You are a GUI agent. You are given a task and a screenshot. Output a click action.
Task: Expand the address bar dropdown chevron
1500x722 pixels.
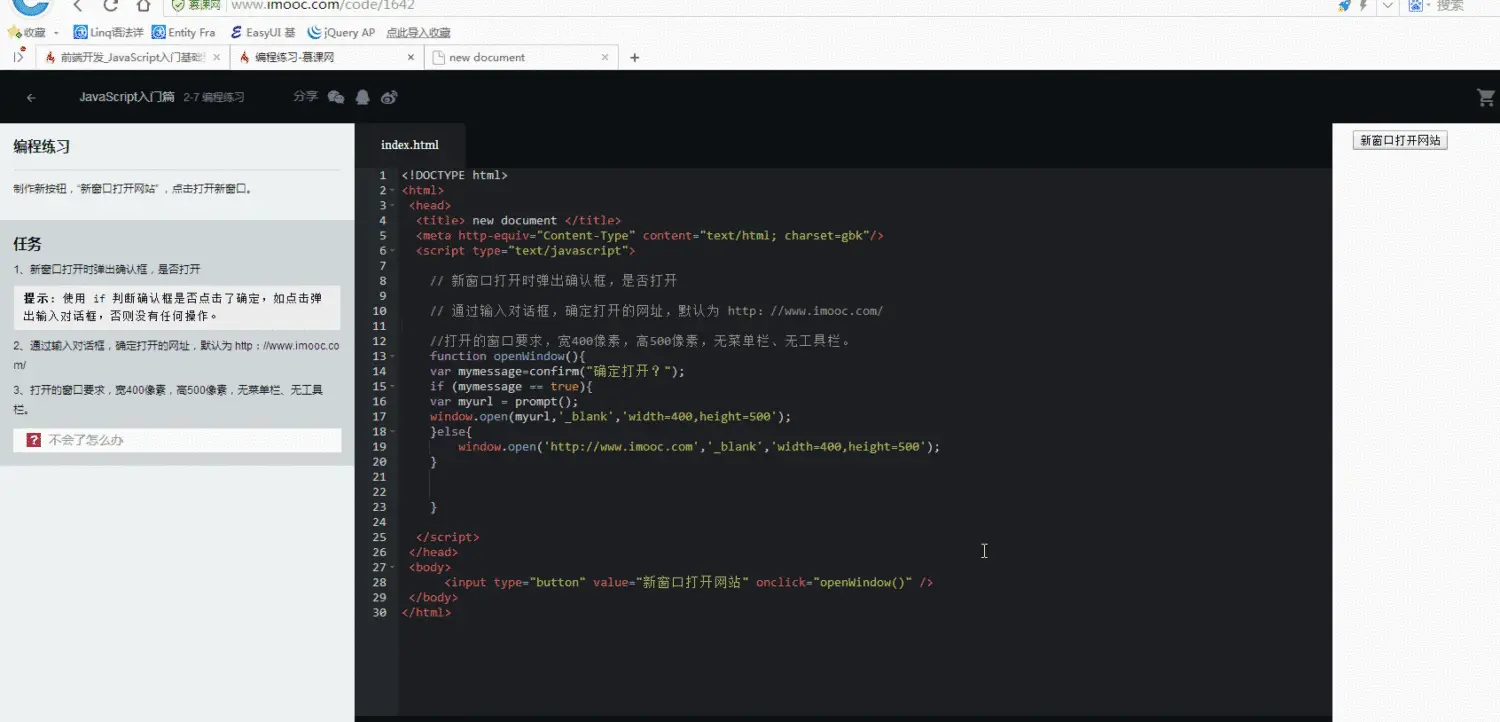(1388, 6)
